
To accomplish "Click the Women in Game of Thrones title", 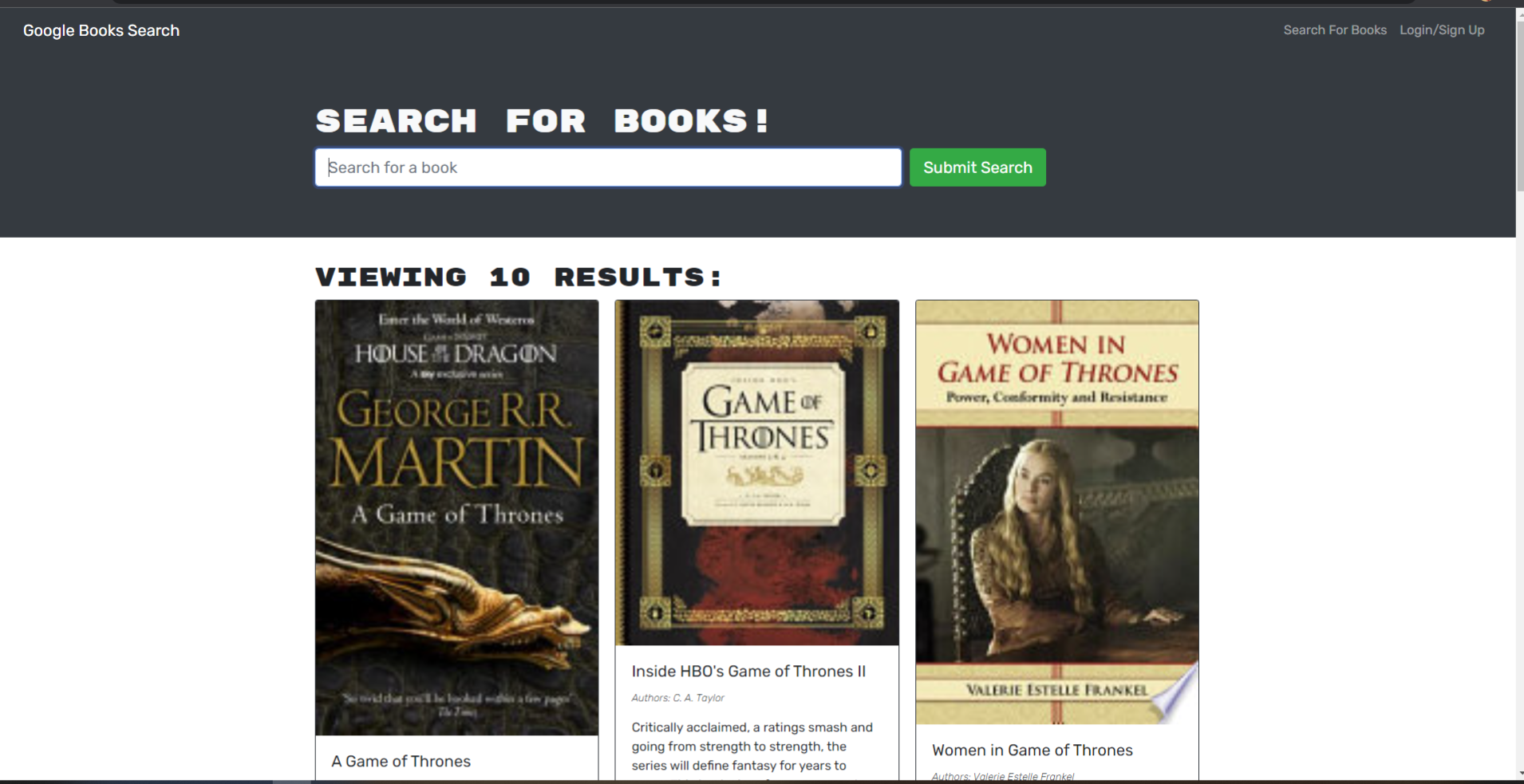I will (1032, 750).
